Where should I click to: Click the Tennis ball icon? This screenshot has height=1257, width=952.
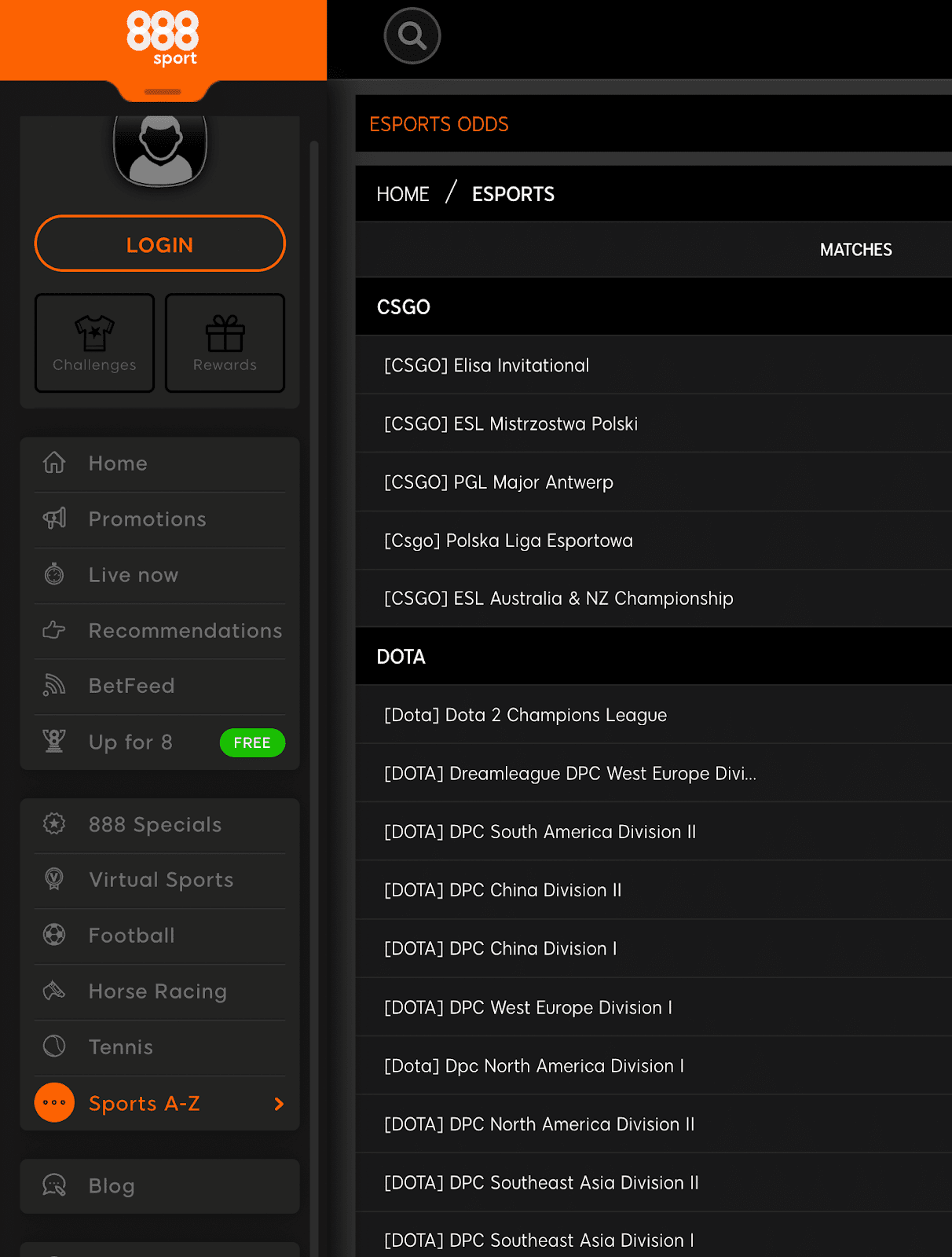pos(54,1046)
